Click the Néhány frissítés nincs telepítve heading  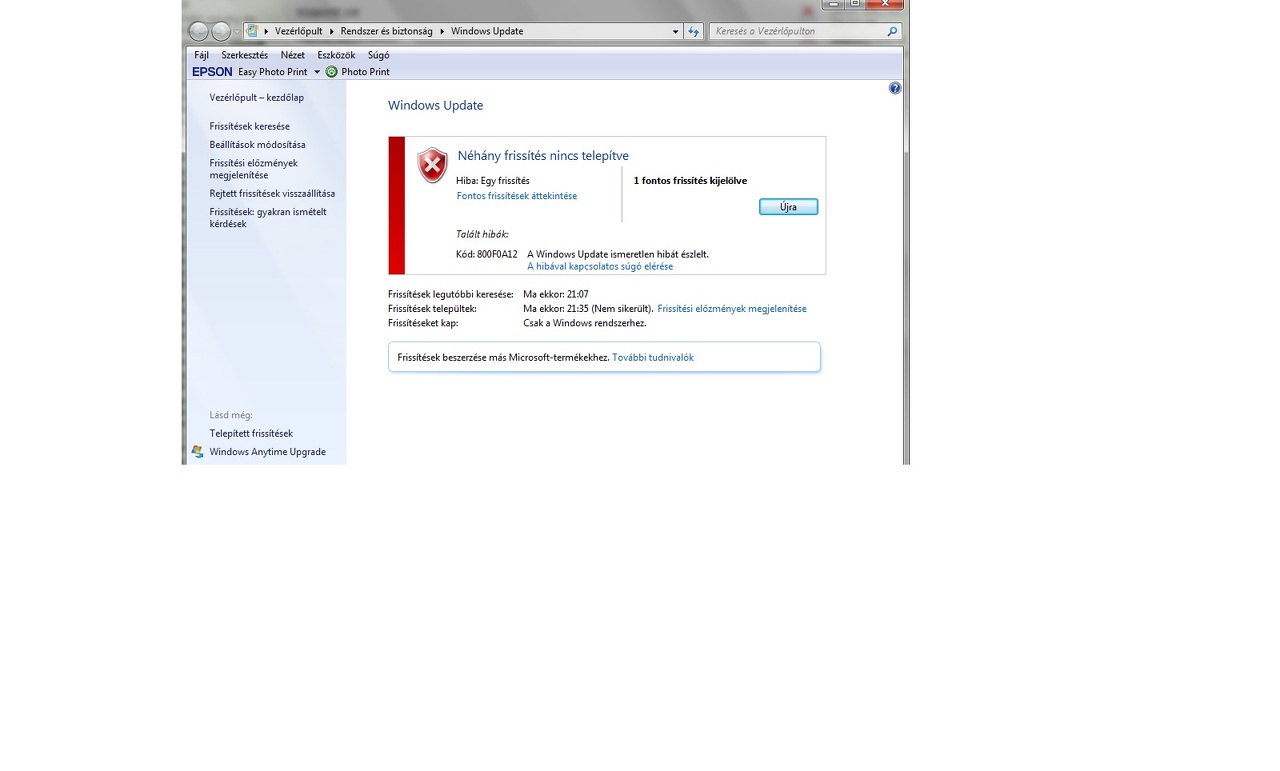[x=543, y=156]
